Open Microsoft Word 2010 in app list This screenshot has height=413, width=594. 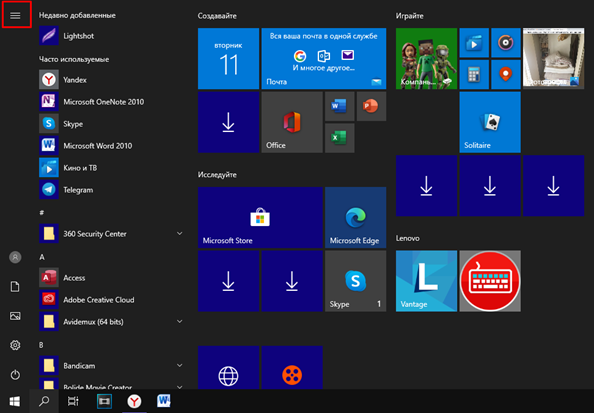click(111, 145)
